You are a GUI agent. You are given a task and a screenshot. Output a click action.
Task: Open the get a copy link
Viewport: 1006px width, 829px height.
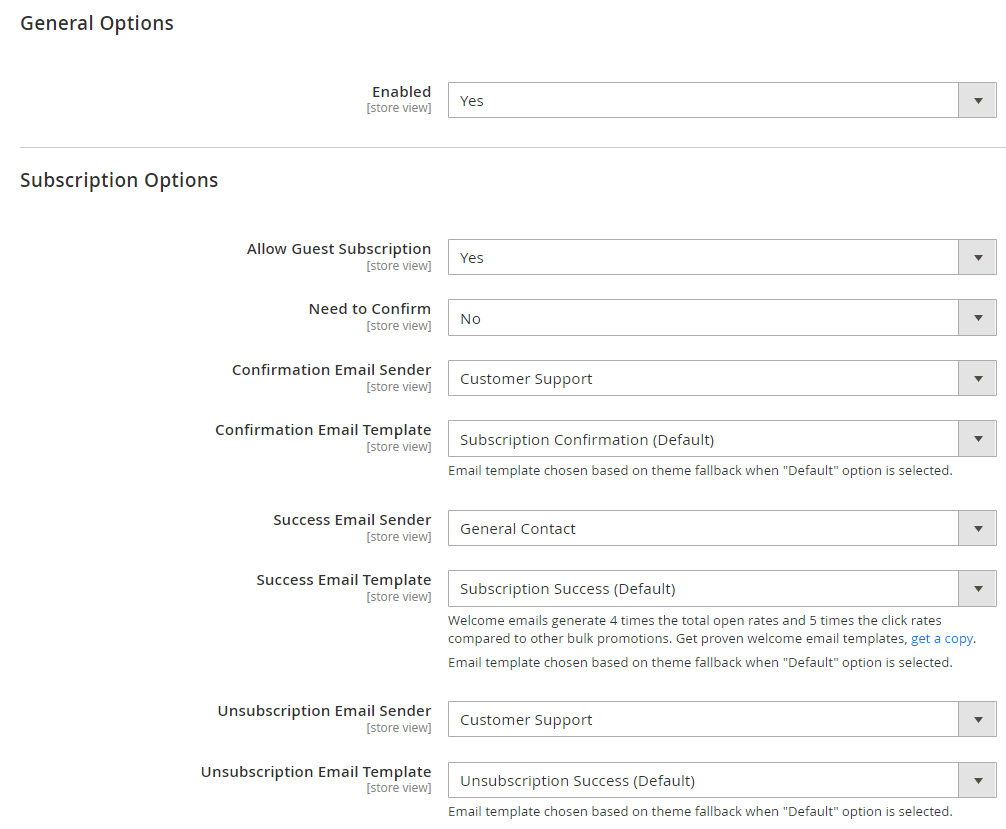pos(941,638)
